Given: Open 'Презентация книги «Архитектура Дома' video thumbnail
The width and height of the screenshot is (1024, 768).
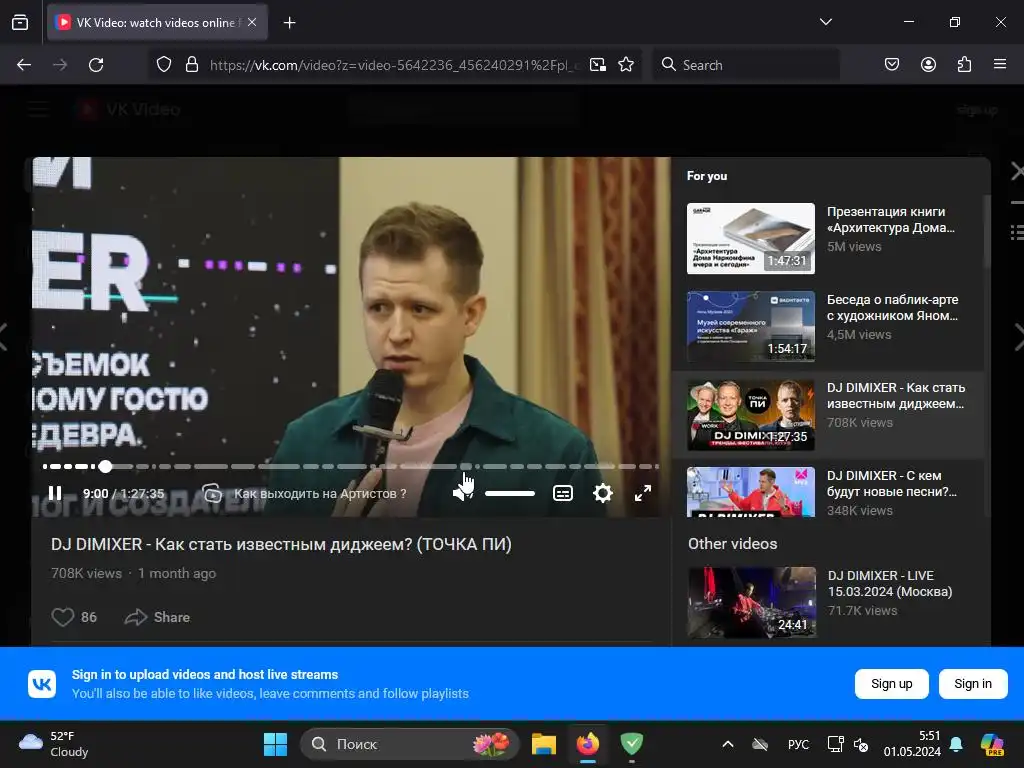Looking at the screenshot, I should click(751, 238).
